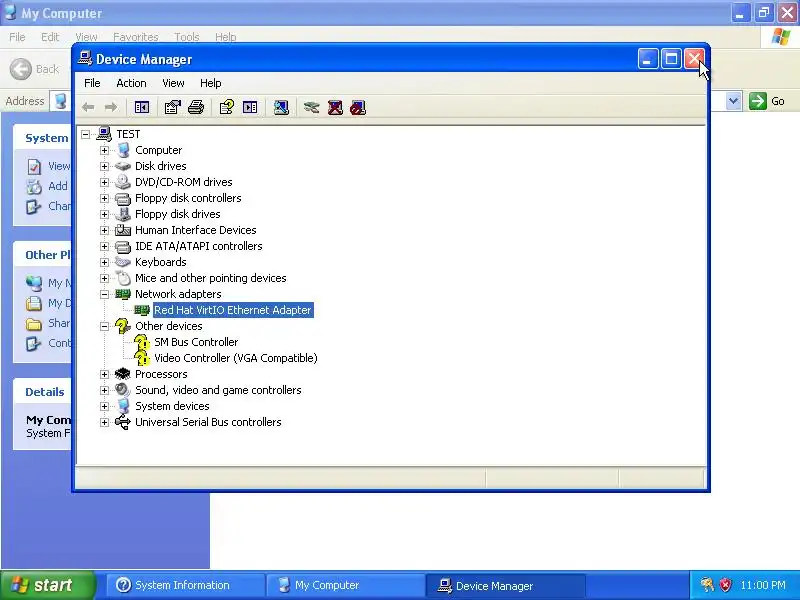Click the Show/Hide Action Pane toolbar icon
The width and height of the screenshot is (800, 600).
(x=250, y=108)
